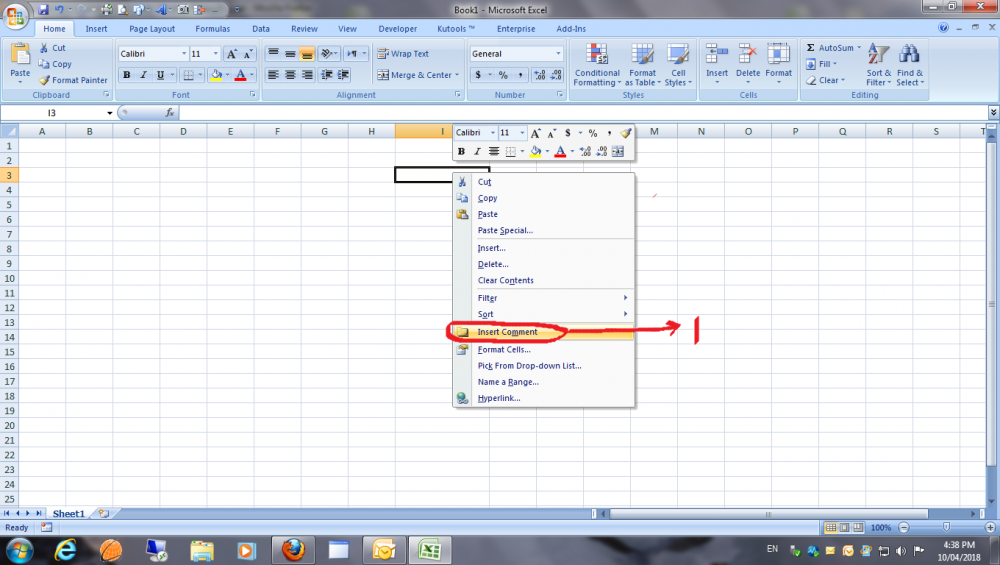This screenshot has width=1000, height=565.
Task: Toggle Underline in the ribbon Font group
Action: pos(160,75)
